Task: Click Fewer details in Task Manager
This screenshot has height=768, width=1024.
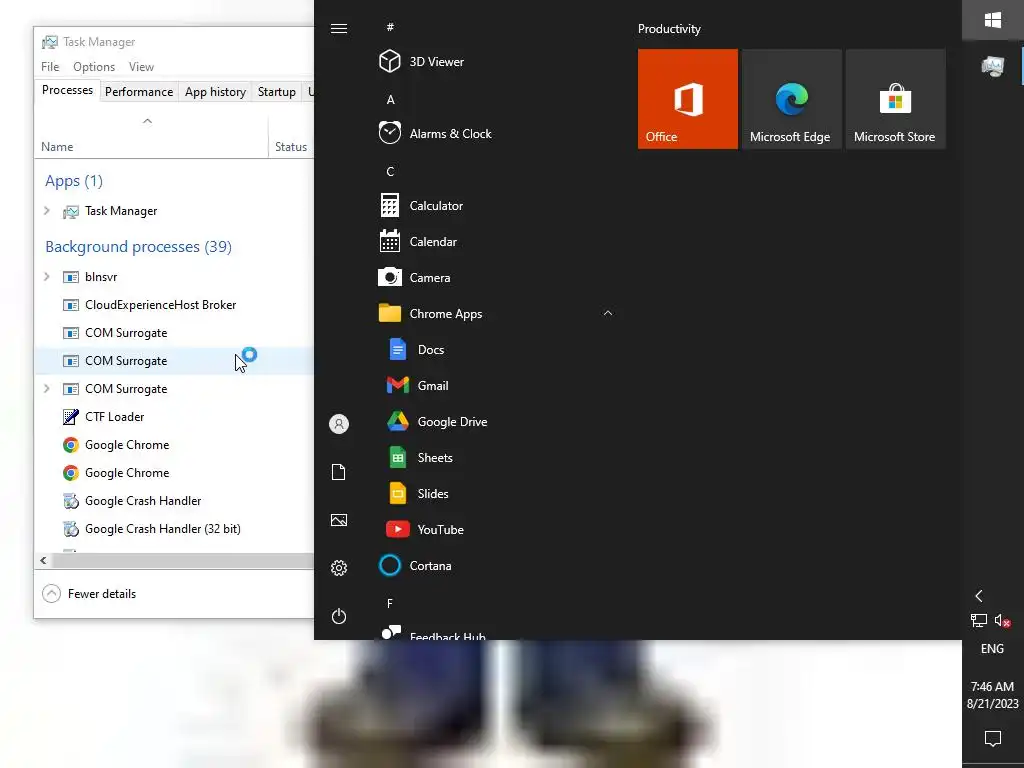Action: point(89,594)
